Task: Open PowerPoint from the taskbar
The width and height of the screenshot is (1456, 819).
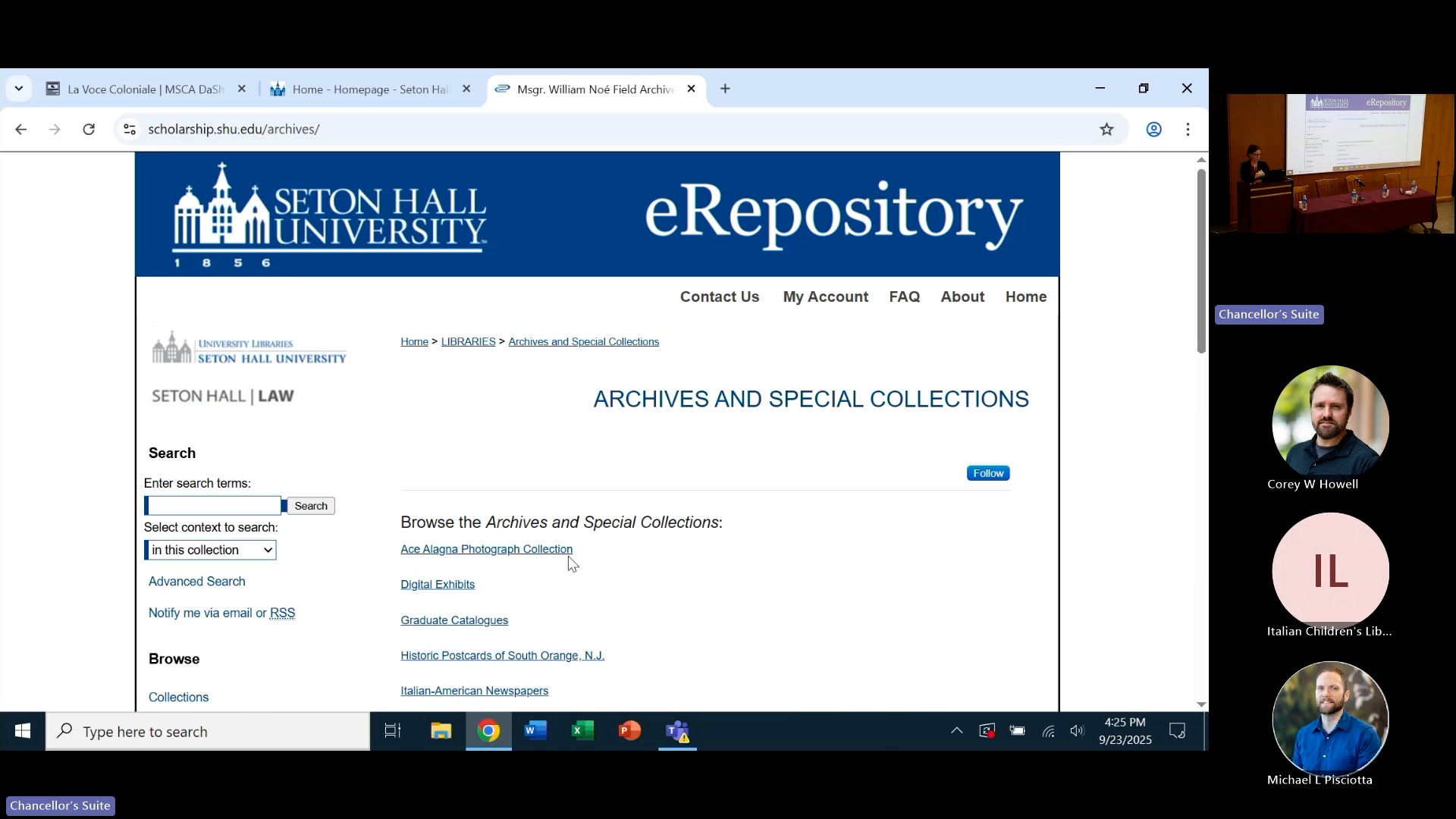Action: 629,731
